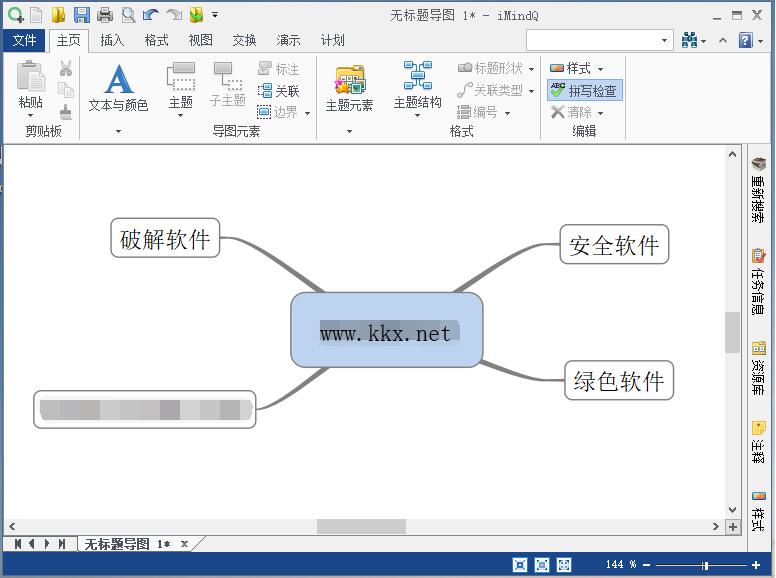This screenshot has height=578, width=776.
Task: Open 主题结构 topic structure options
Action: pyautogui.click(x=417, y=87)
